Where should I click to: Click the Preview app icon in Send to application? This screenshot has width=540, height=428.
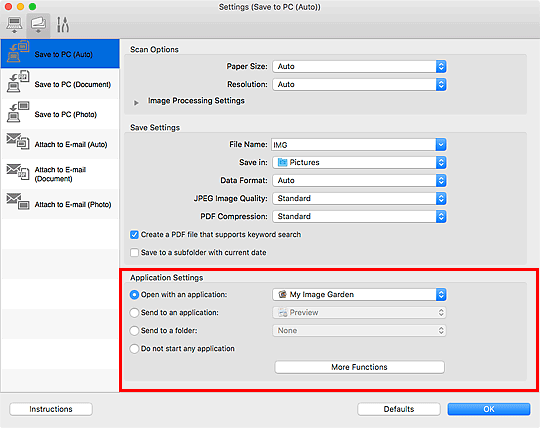pos(283,313)
